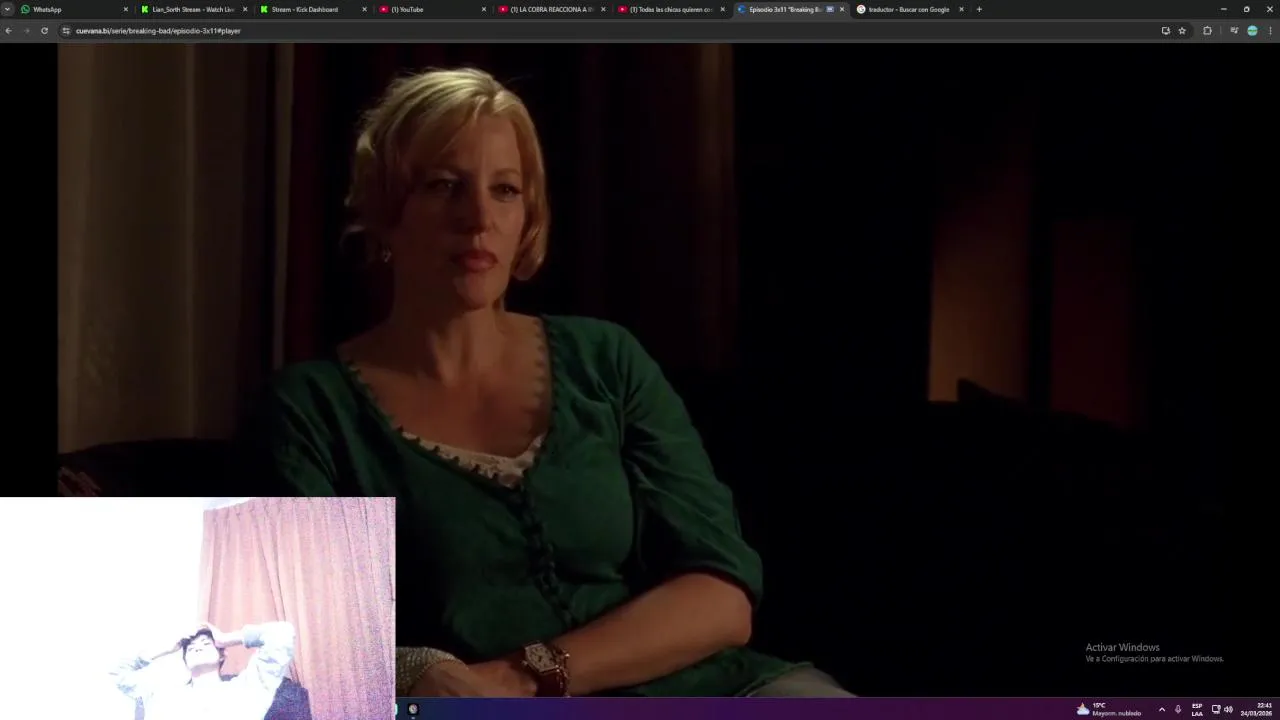
Task: Click the Breaking Bad video player area
Action: point(640,370)
